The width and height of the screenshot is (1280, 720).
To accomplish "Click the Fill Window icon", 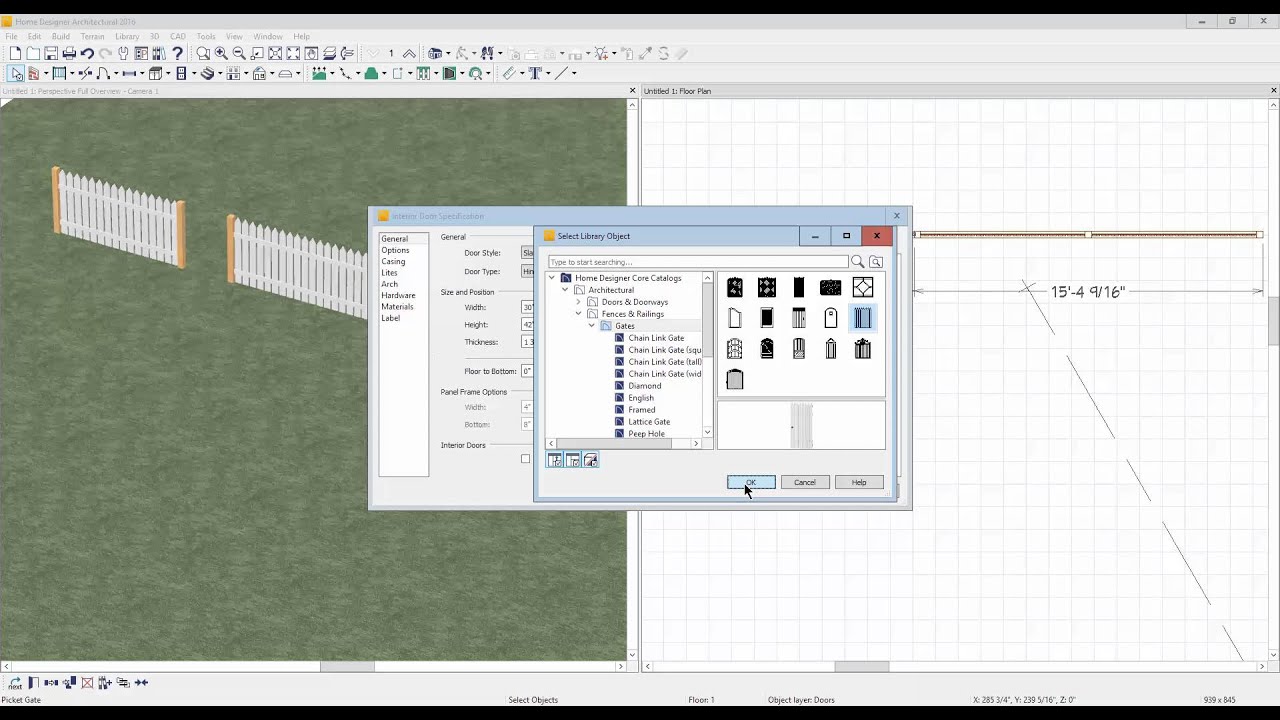I will point(275,53).
